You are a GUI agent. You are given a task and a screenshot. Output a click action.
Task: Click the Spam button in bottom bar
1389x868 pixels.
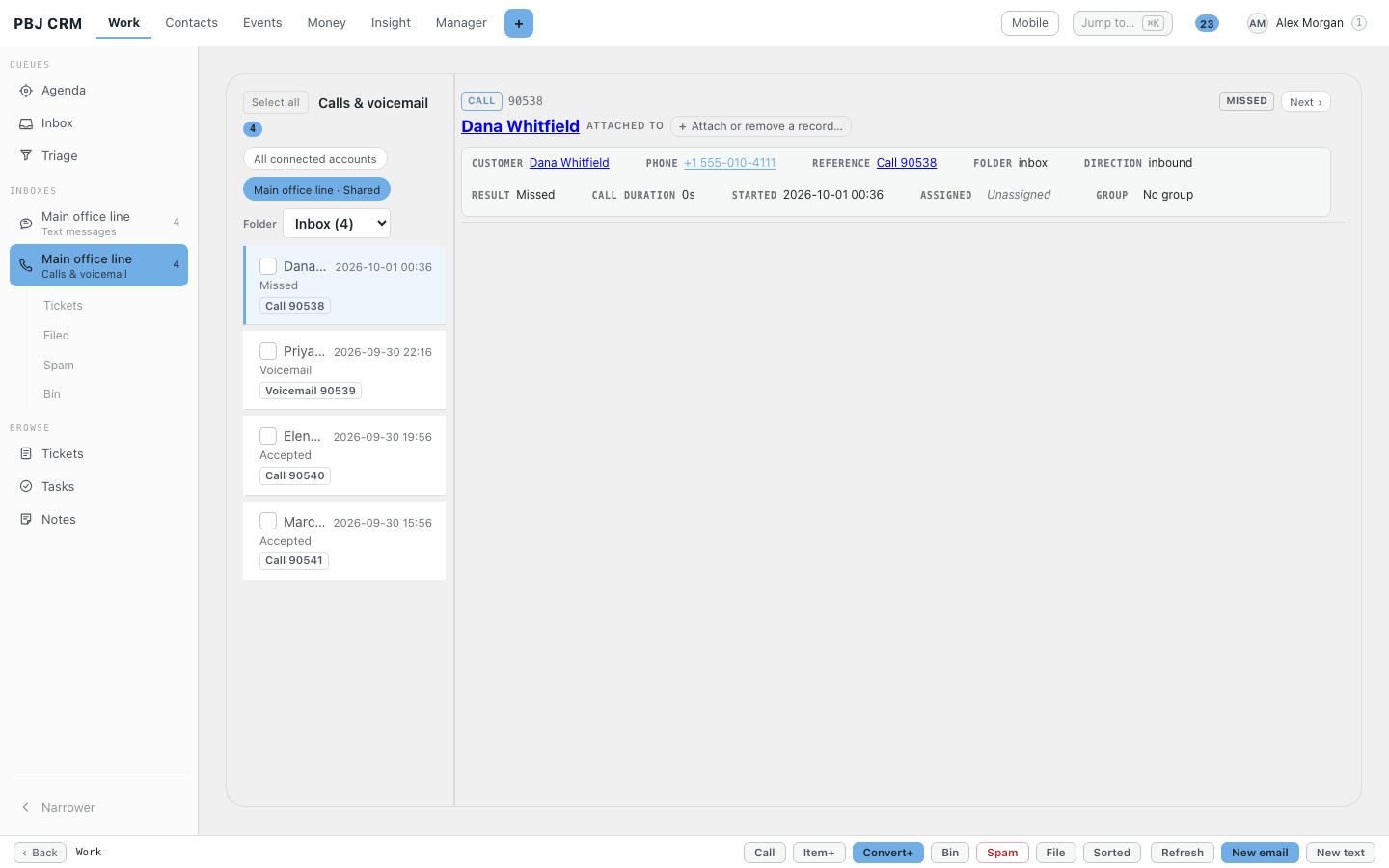coord(1002,853)
